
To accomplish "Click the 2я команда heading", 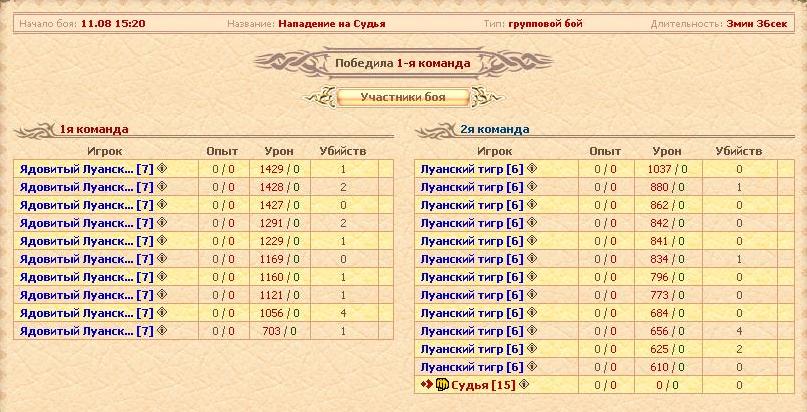I will [495, 130].
